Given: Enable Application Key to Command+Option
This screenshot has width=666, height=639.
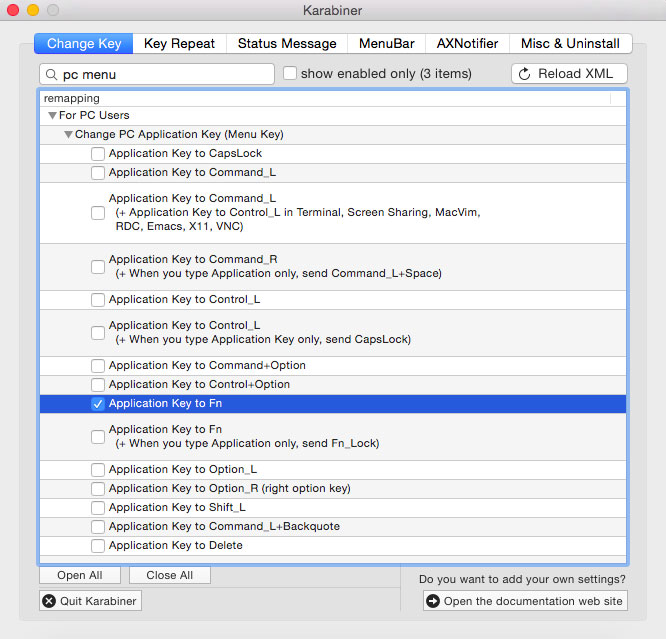Looking at the screenshot, I should click(x=98, y=365).
